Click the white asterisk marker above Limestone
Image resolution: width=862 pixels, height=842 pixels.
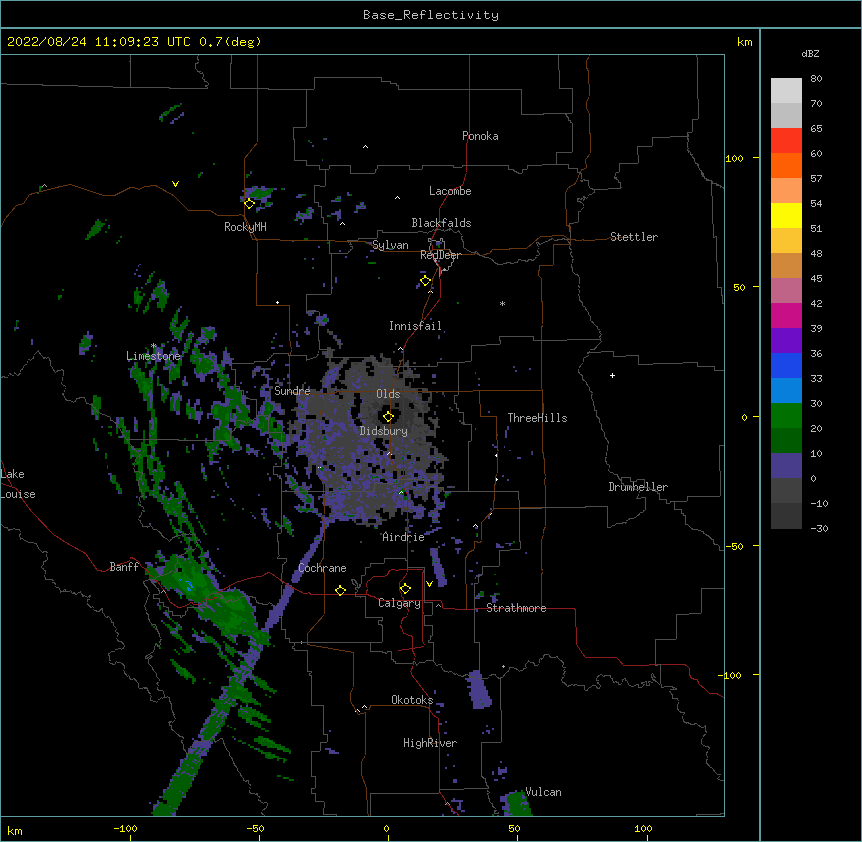point(153,346)
